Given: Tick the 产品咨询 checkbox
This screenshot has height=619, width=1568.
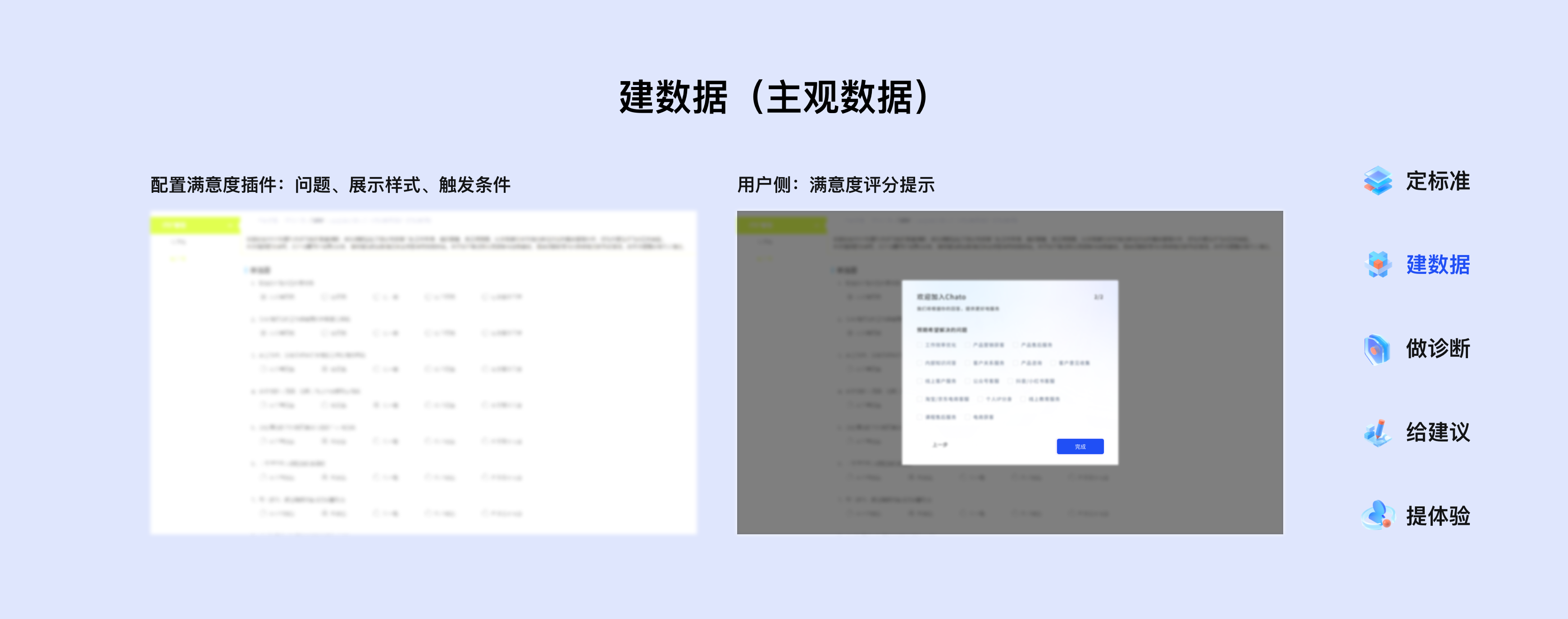Looking at the screenshot, I should pyautogui.click(x=1015, y=364).
